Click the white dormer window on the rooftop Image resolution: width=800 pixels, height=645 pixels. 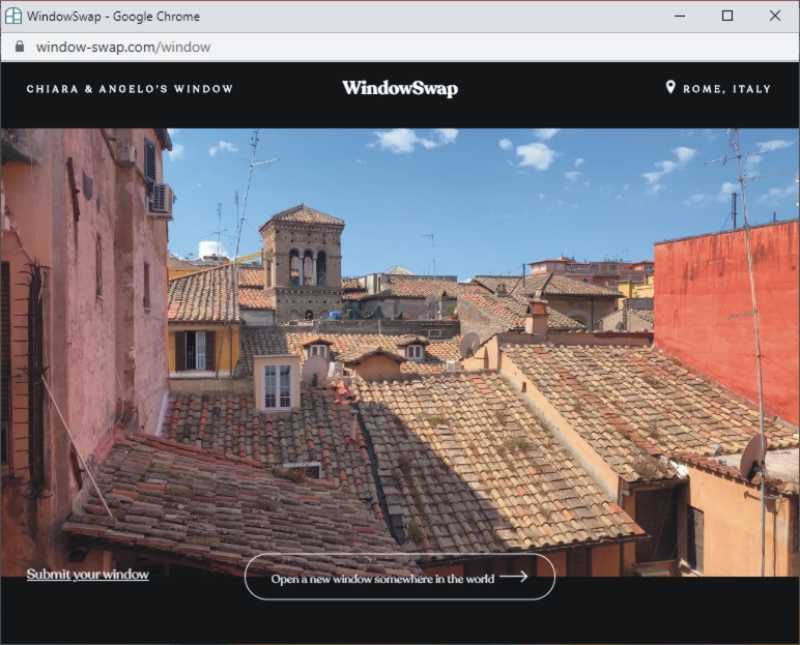point(277,383)
